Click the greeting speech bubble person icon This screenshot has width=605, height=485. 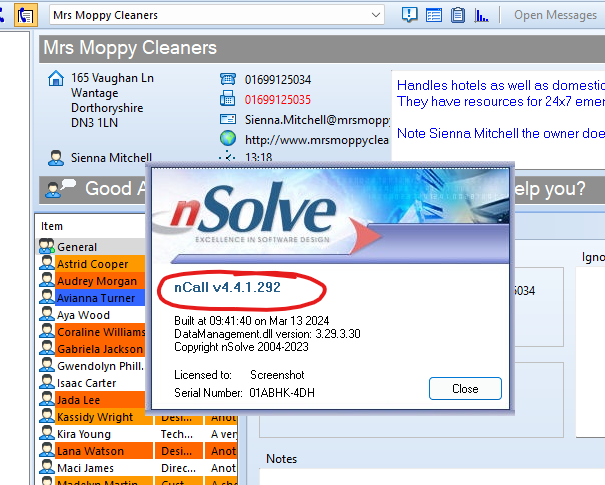tap(60, 188)
